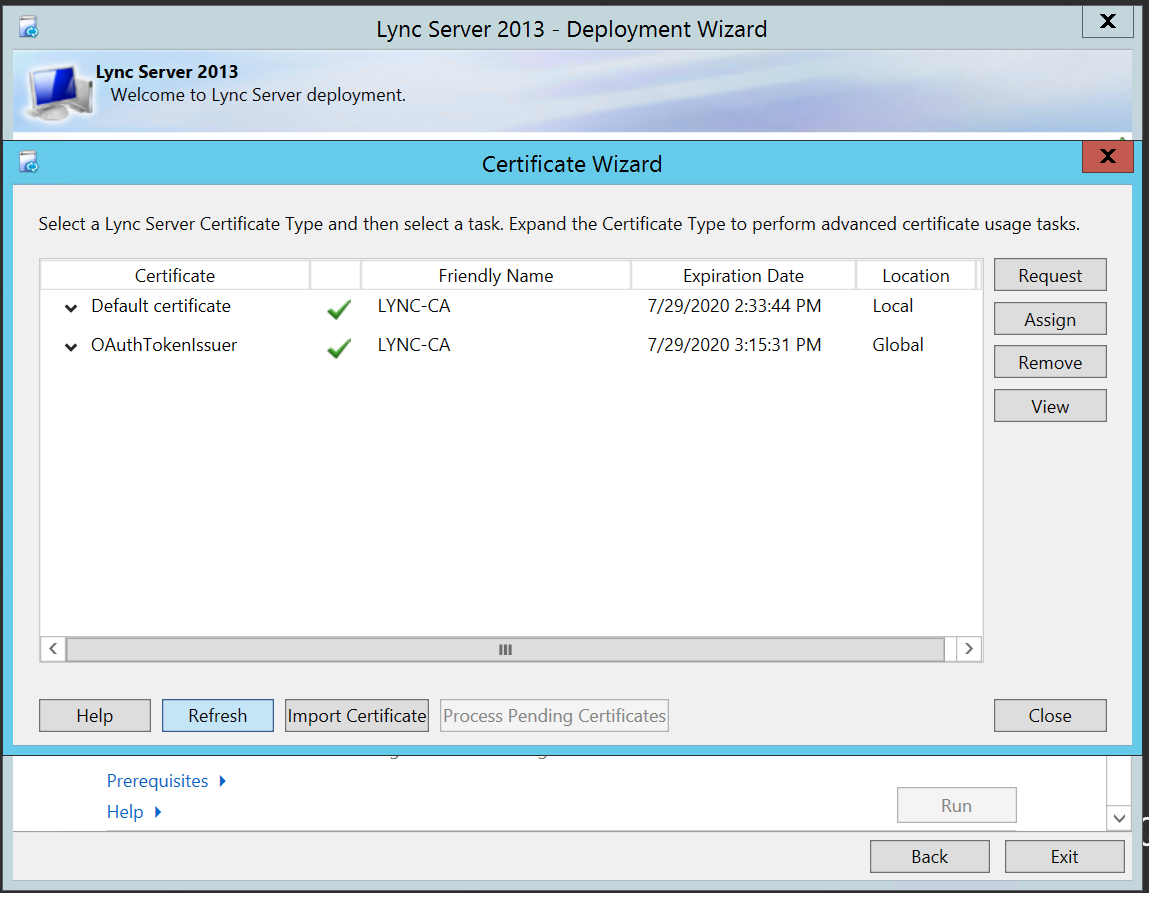Click the Run button in Deployment Wizard
Screen dimensions: 1156x901
click(x=956, y=805)
